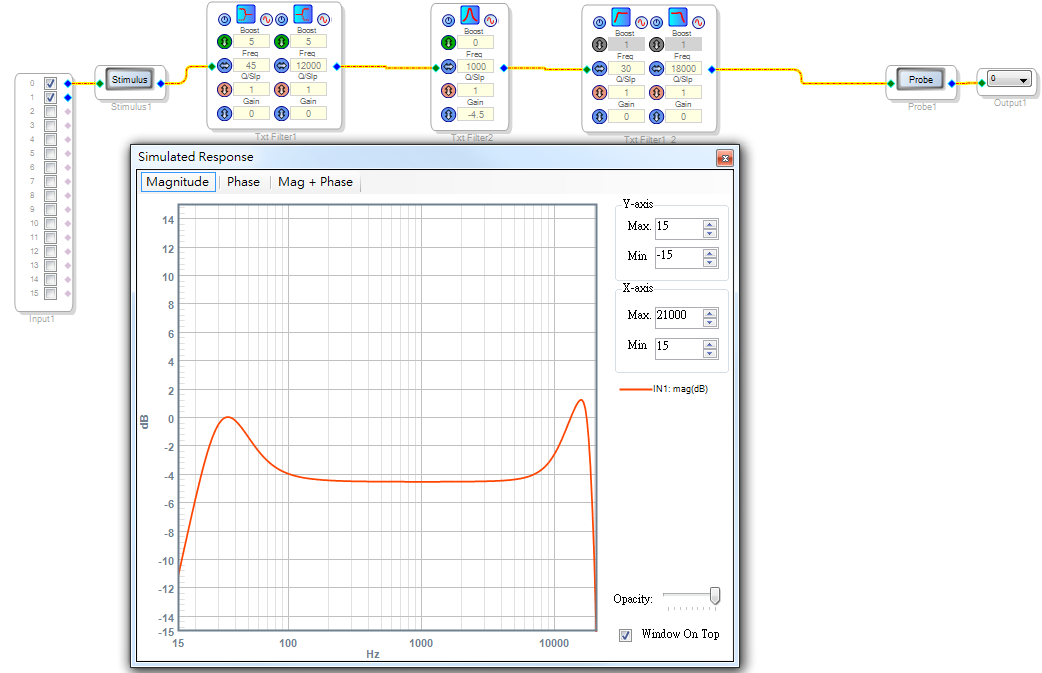Viewport: 1042px width, 673px height.
Task: Uncheck the channel 0 checkbox in Input1
Action: [51, 83]
